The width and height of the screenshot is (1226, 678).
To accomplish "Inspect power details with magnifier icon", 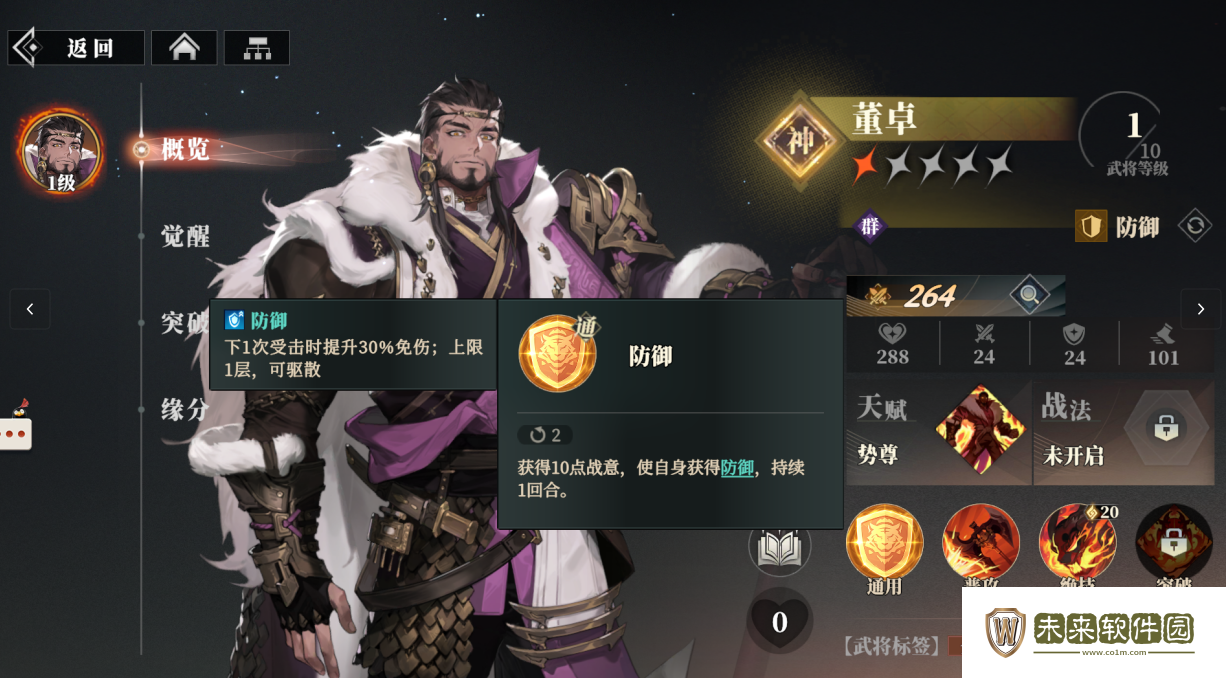I will (1029, 295).
